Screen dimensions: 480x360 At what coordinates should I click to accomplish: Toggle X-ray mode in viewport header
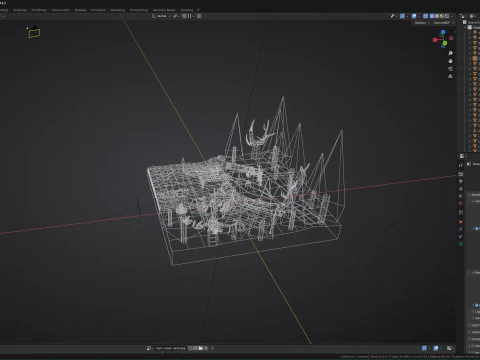click(426, 16)
